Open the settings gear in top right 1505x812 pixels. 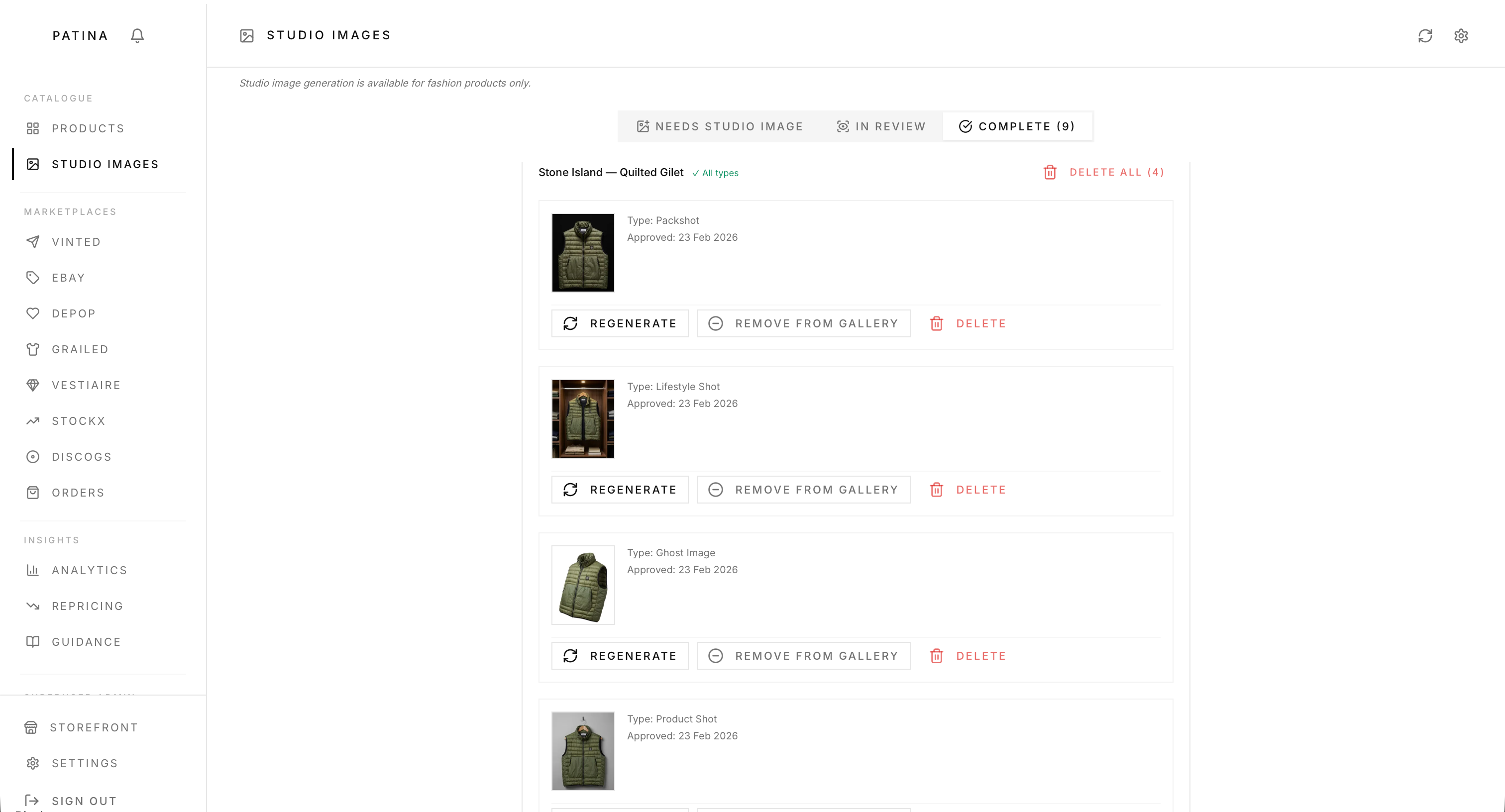[1461, 36]
